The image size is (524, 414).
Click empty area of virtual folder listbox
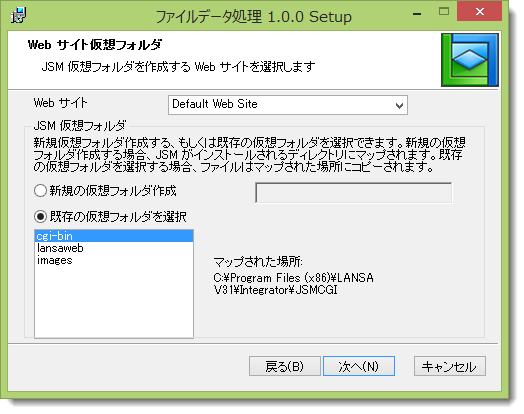(x=114, y=302)
